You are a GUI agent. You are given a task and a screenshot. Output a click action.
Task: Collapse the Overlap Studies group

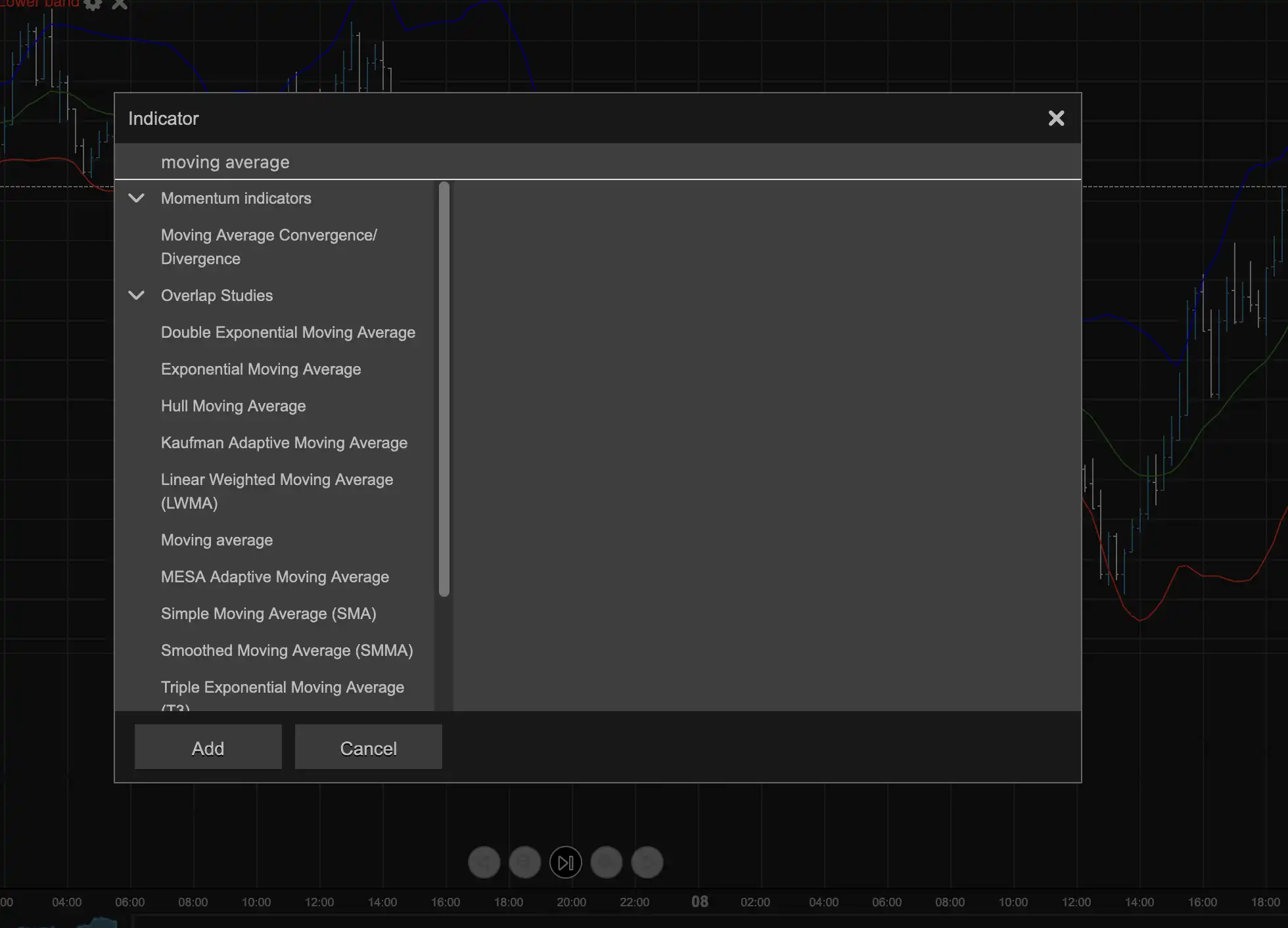[137, 295]
